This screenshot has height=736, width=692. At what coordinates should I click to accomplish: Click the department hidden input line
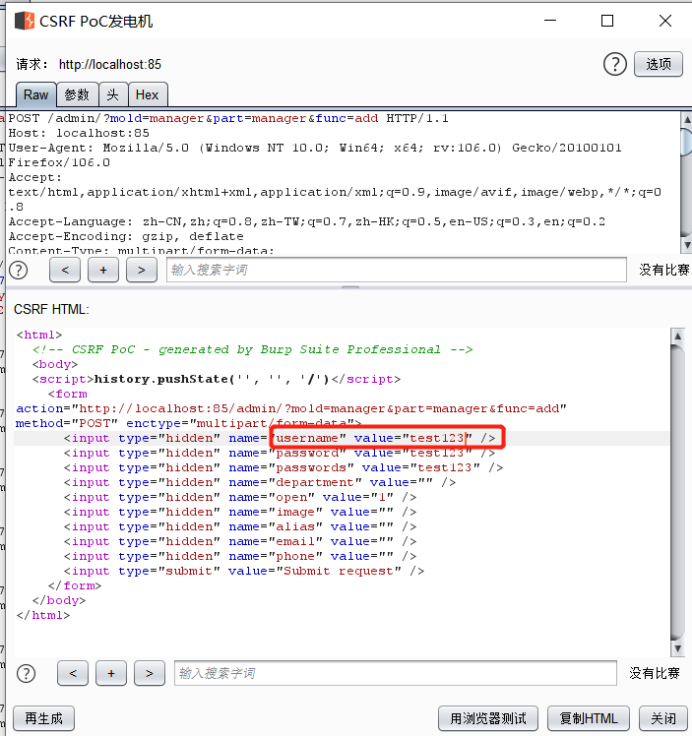(x=260, y=483)
